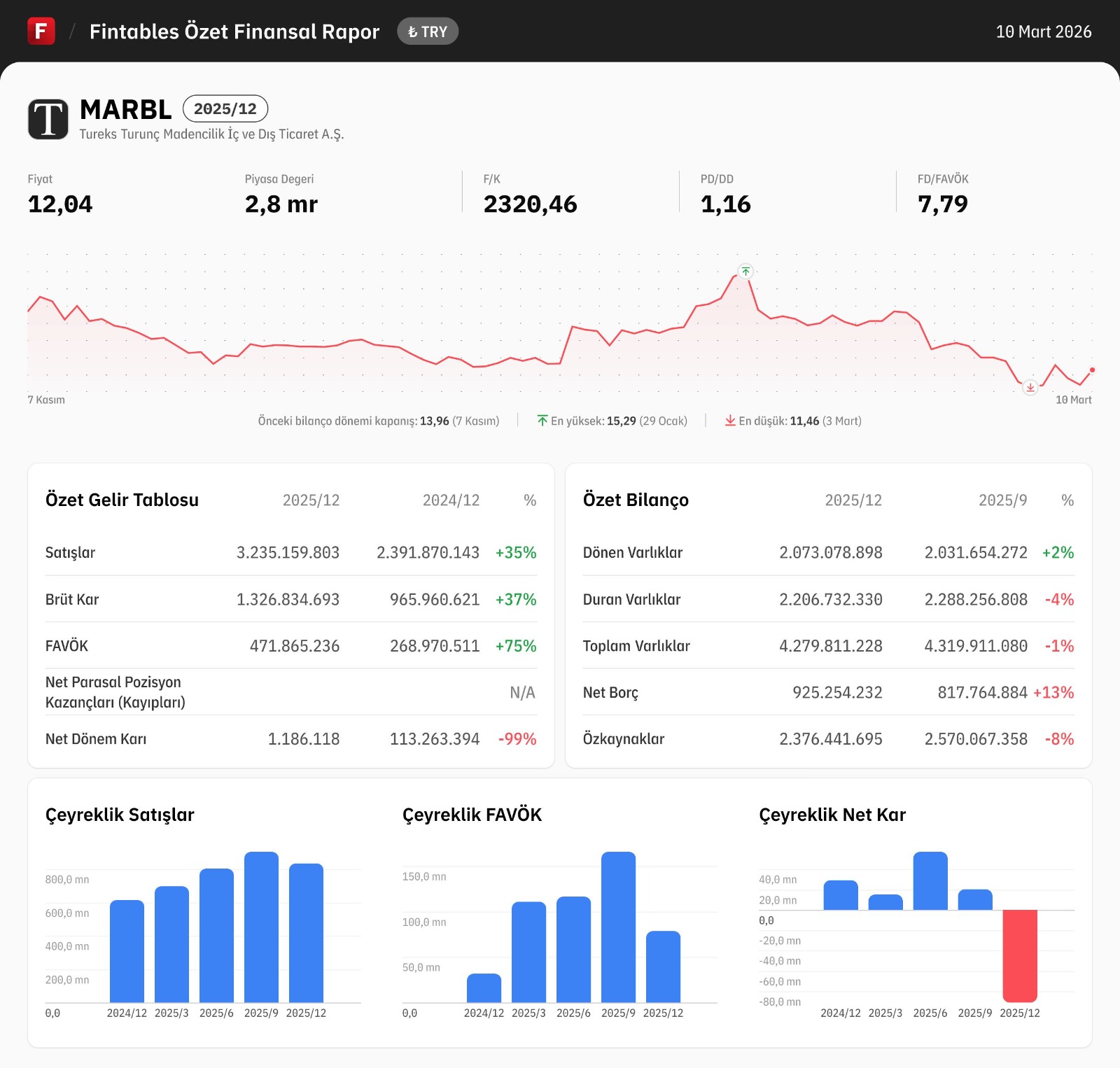The height and width of the screenshot is (1068, 1120).
Task: Click the Brüt Kar value 1.326.834.693
Action: point(288,599)
